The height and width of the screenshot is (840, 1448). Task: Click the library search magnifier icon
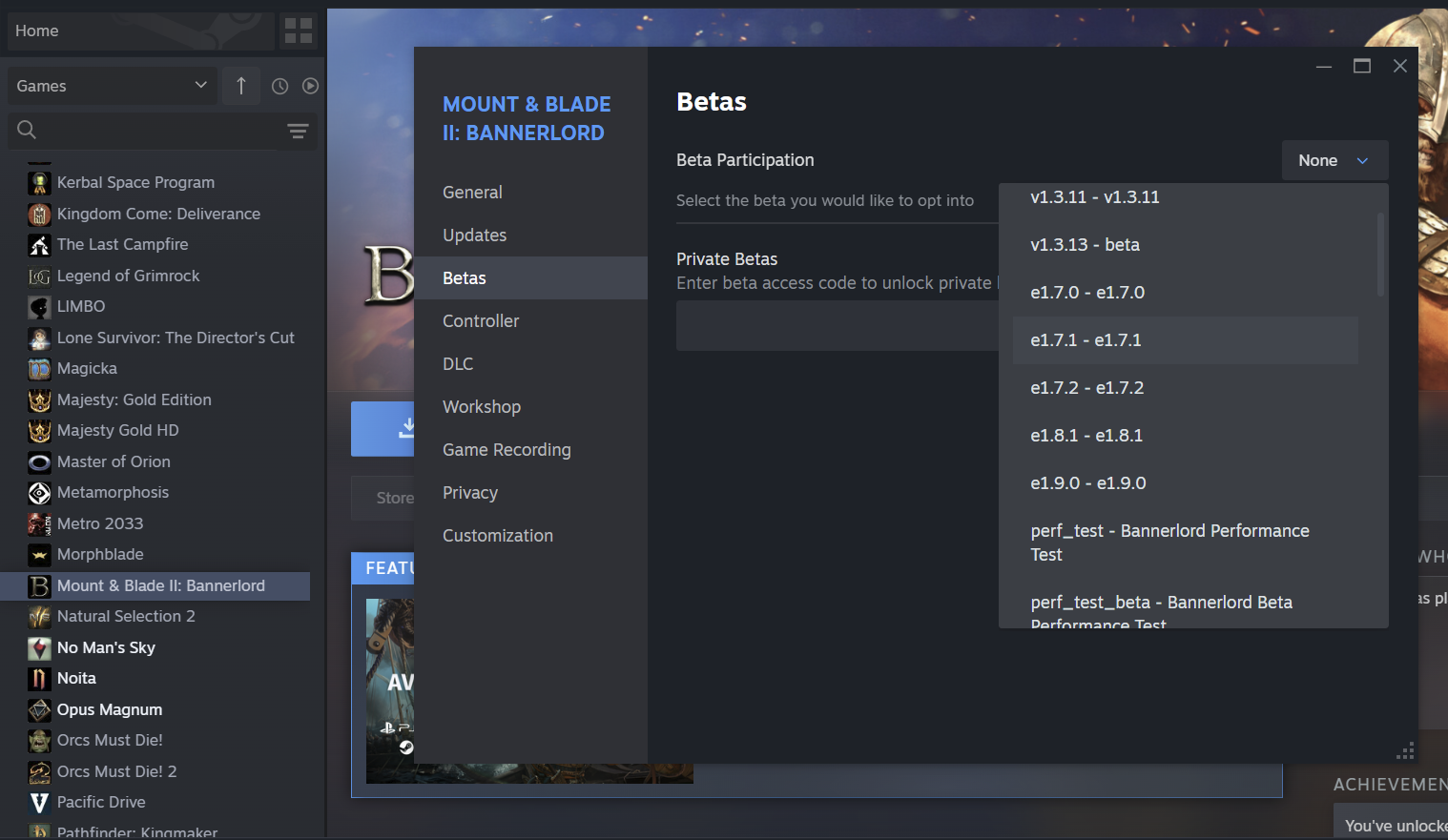(x=27, y=130)
